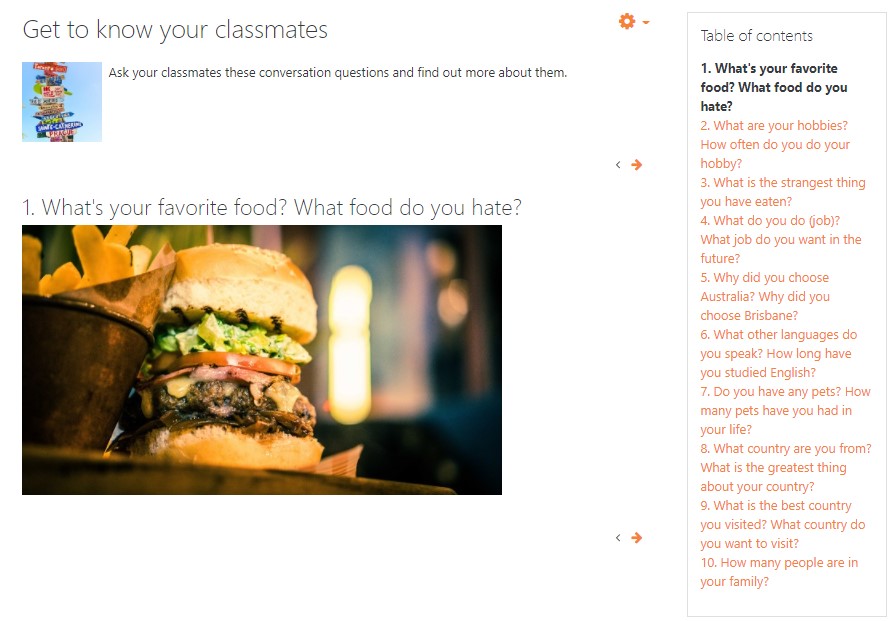The height and width of the screenshot is (621, 895).
Task: Select chapter 5 Why did you choose Australia
Action: tap(765, 296)
